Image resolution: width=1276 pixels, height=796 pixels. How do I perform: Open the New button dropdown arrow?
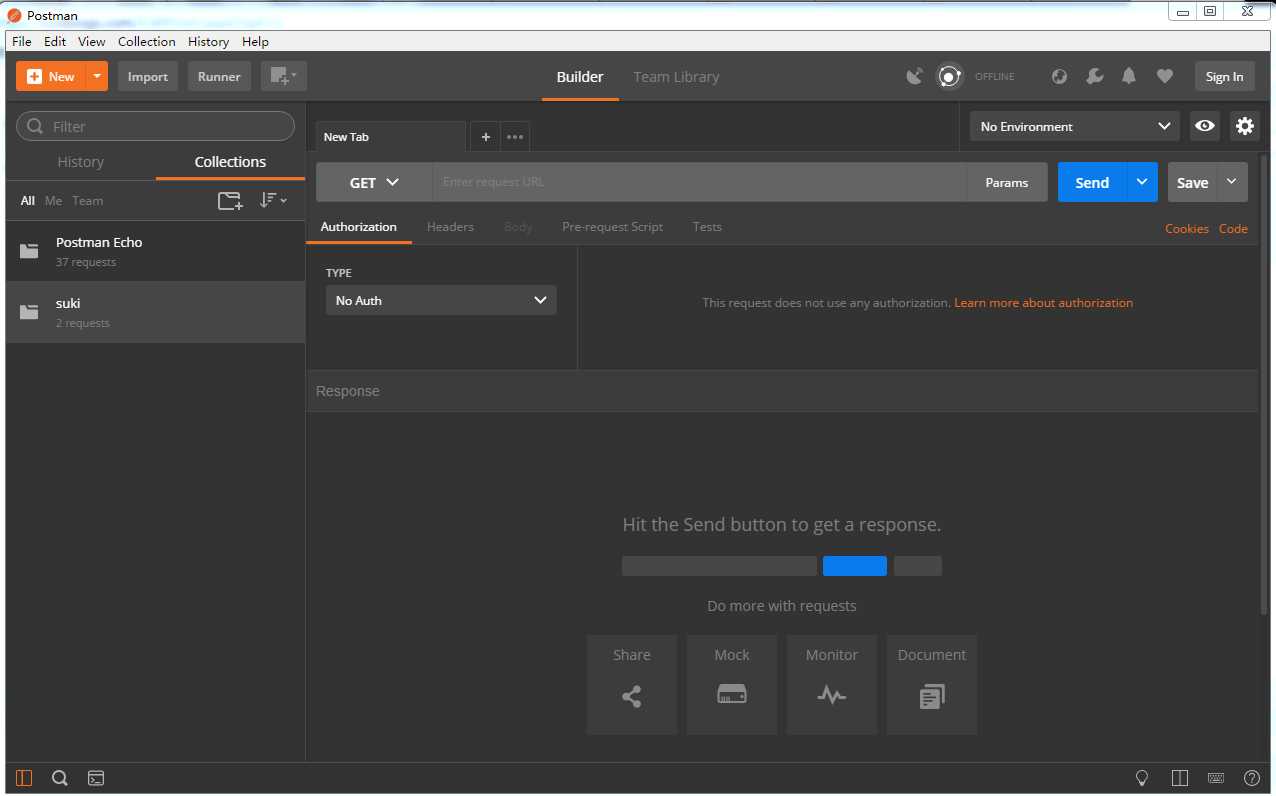(97, 77)
